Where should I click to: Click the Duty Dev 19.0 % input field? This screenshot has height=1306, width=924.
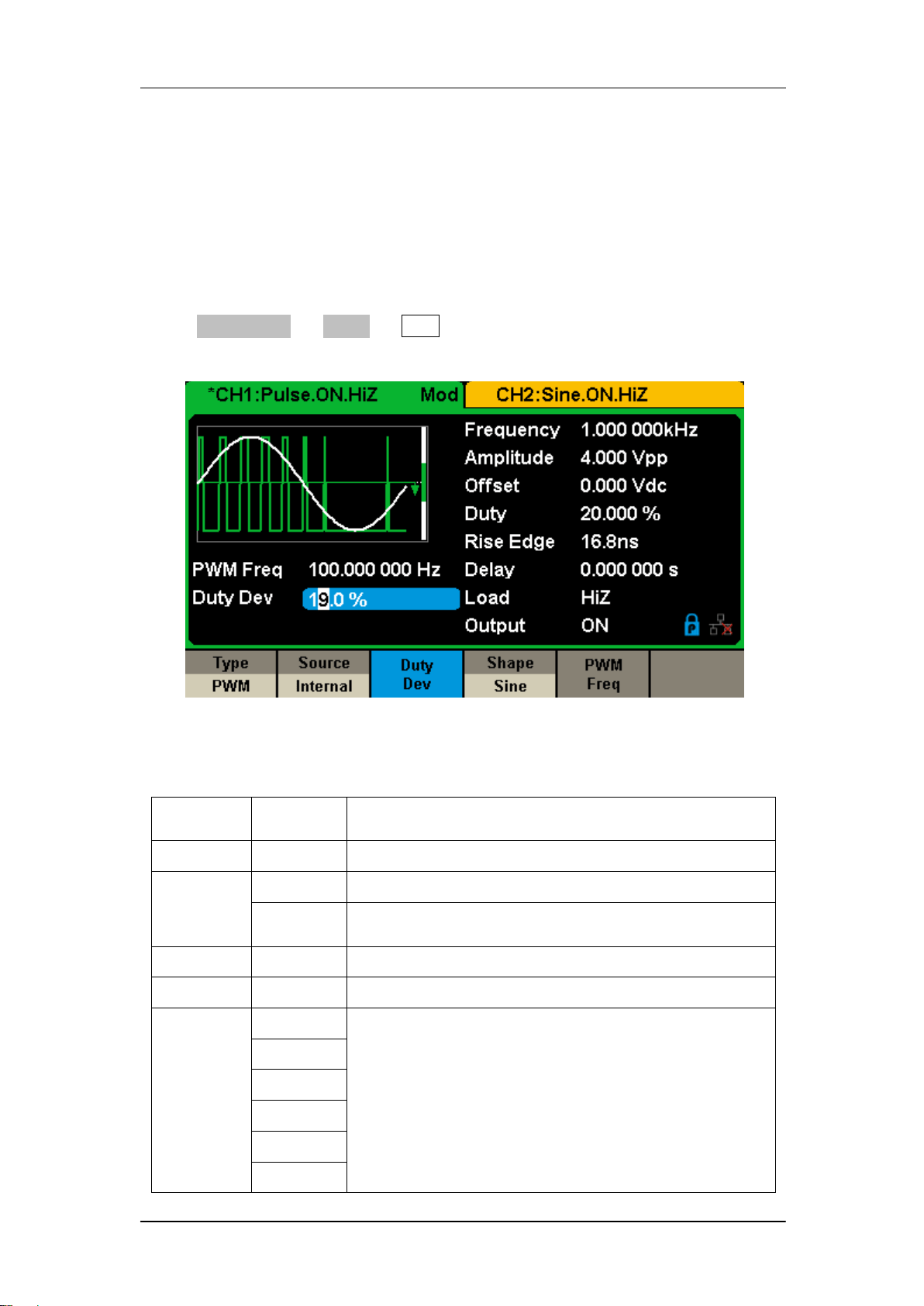pyautogui.click(x=381, y=599)
